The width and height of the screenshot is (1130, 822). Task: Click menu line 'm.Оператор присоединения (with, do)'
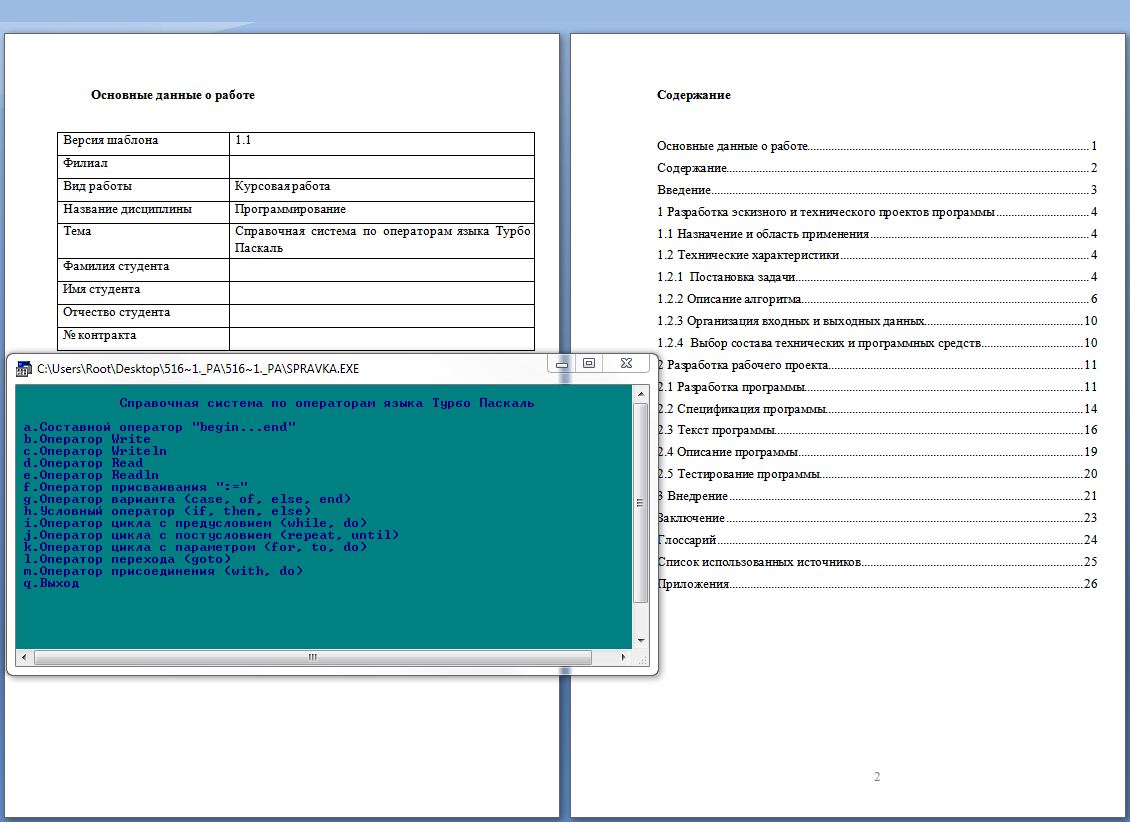coord(164,571)
